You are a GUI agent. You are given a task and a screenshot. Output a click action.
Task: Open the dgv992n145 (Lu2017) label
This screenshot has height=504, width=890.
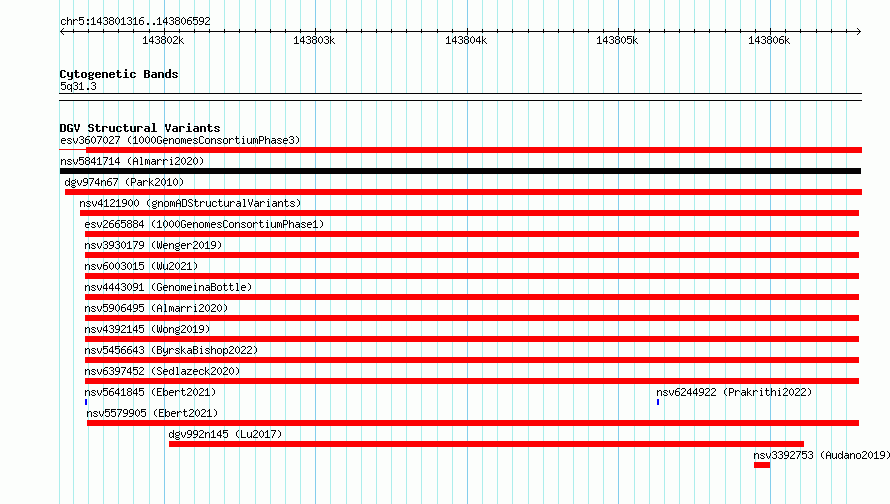pos(225,434)
